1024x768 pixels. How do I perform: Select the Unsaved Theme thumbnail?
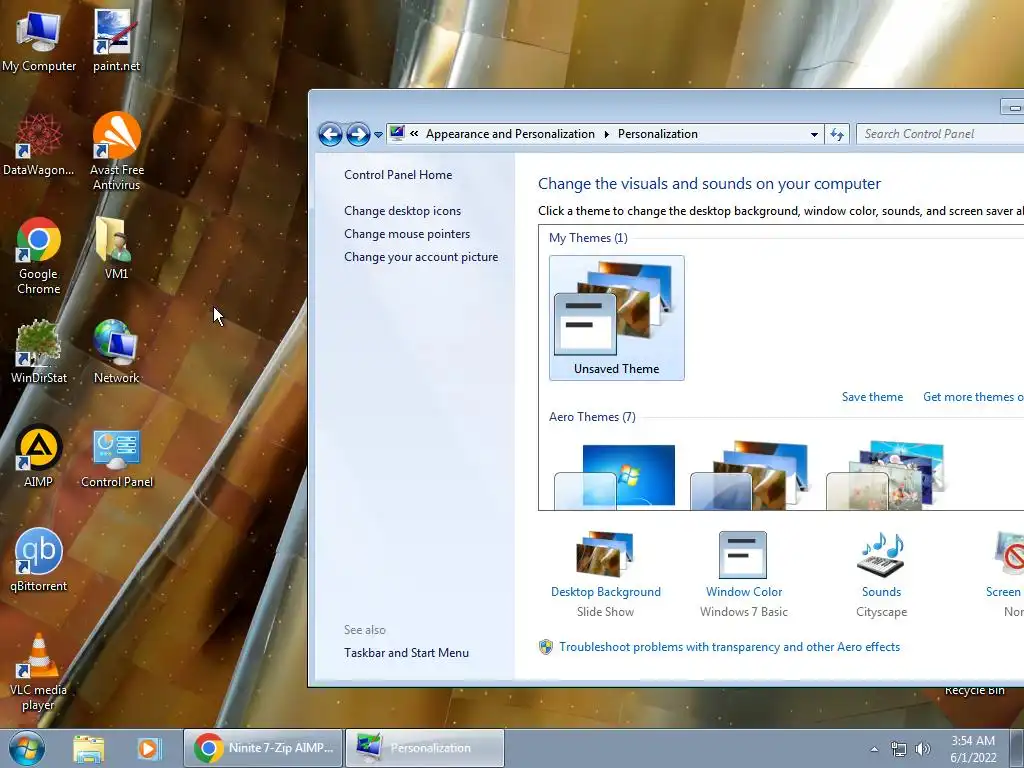pyautogui.click(x=616, y=317)
